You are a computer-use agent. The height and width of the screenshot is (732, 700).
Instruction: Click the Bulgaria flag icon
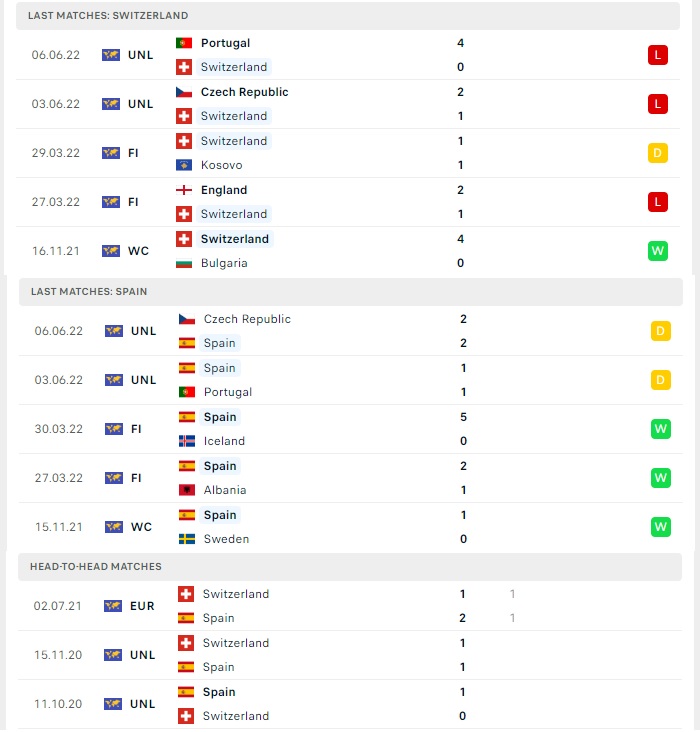(184, 263)
